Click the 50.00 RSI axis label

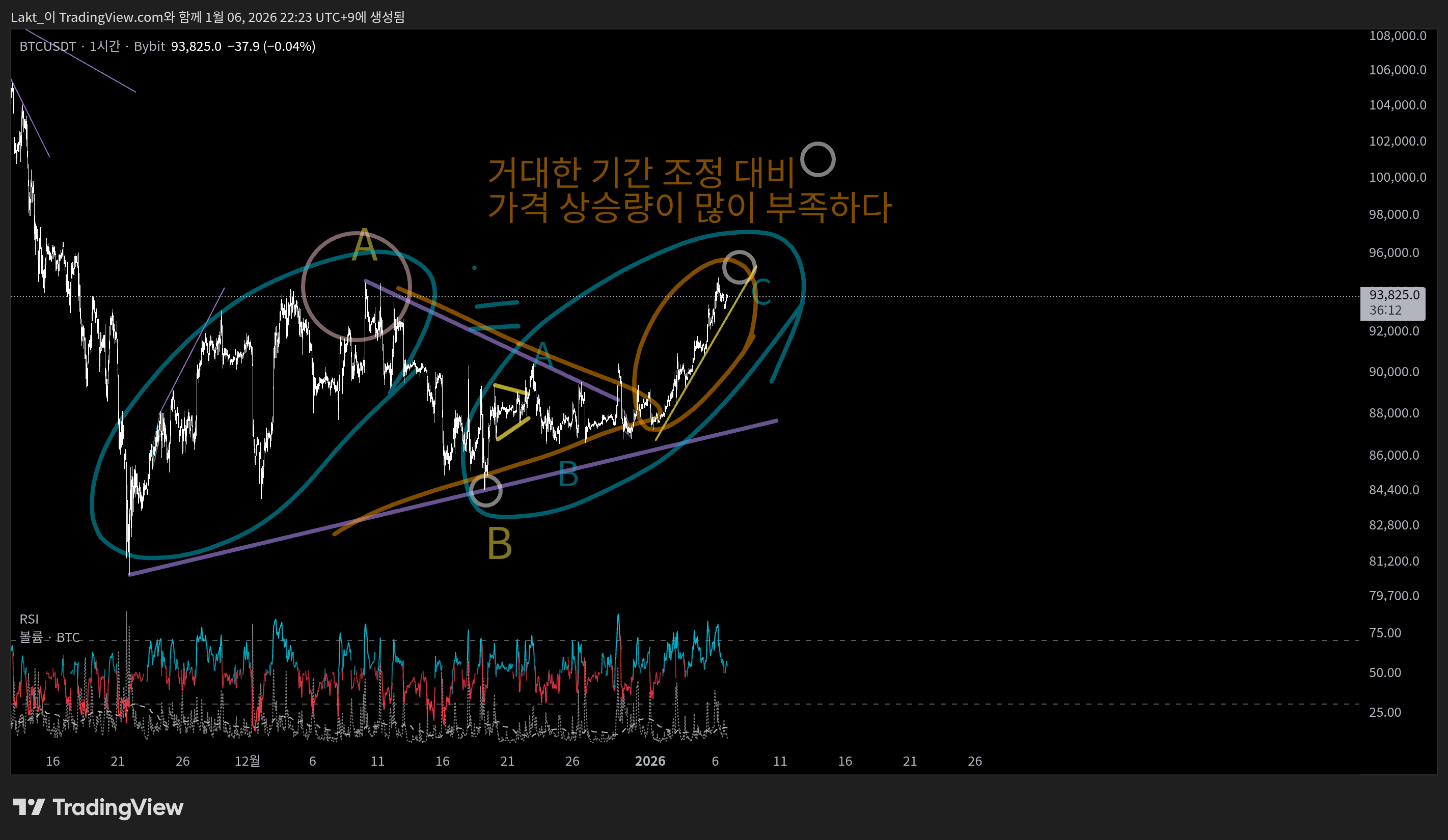coord(1385,673)
